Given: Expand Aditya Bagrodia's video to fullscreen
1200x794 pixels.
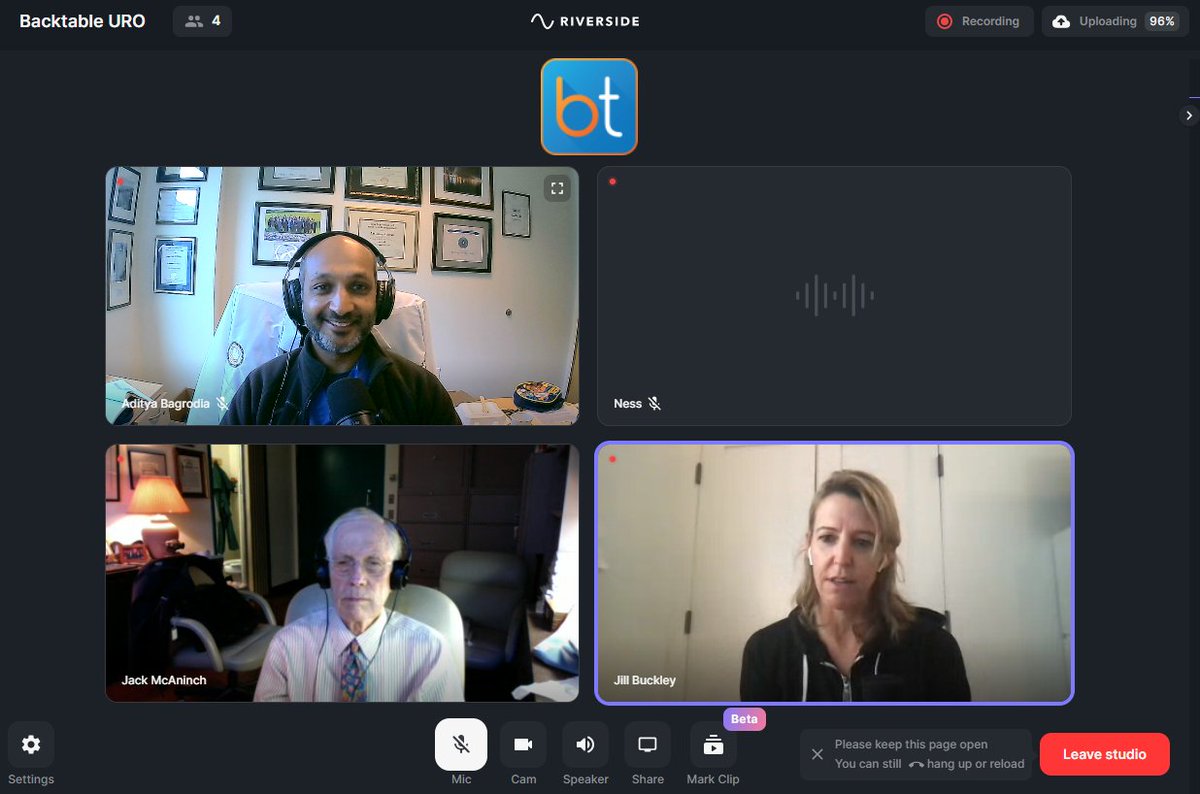Looking at the screenshot, I should point(557,187).
